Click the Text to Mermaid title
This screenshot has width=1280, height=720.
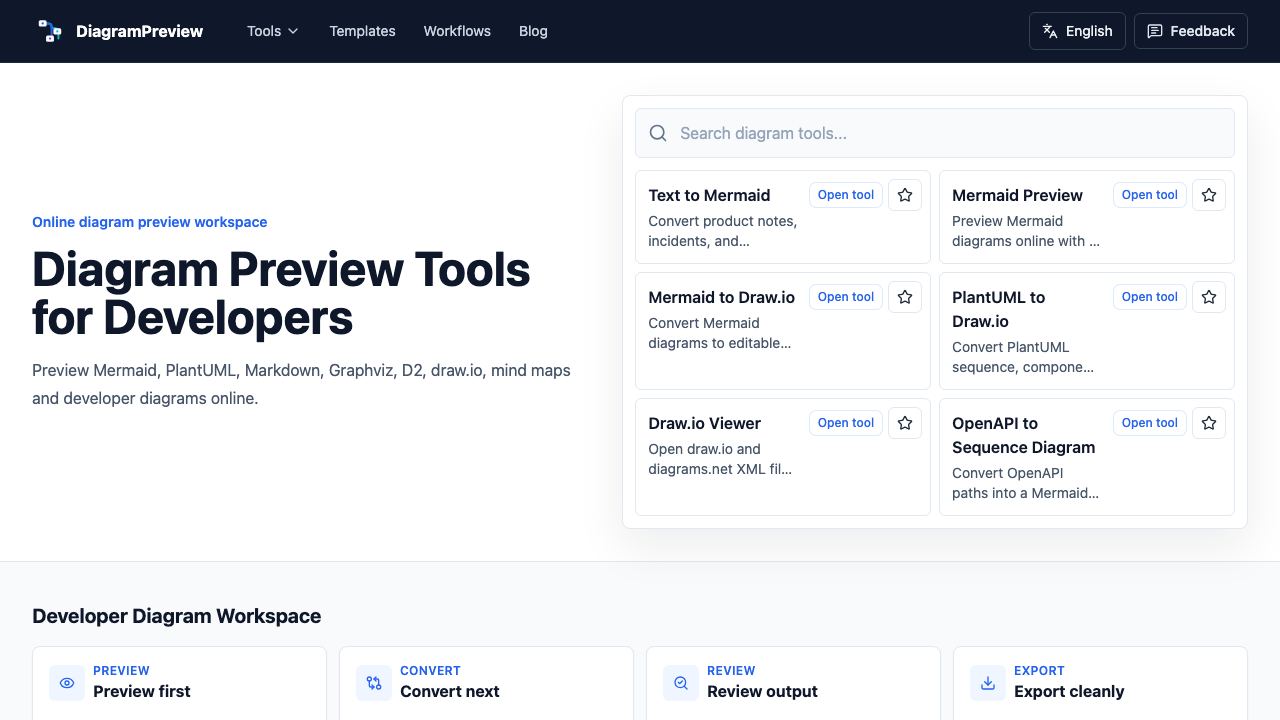(709, 195)
